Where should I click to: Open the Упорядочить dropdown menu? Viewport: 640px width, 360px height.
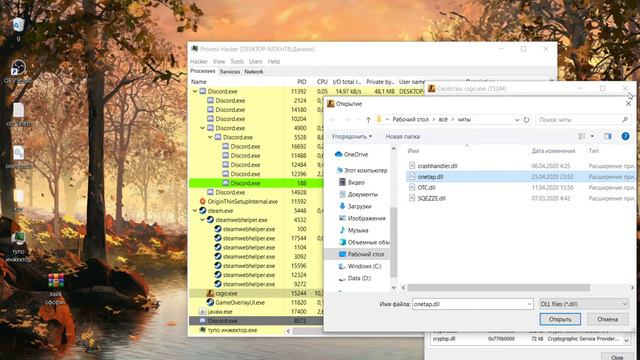tap(351, 136)
